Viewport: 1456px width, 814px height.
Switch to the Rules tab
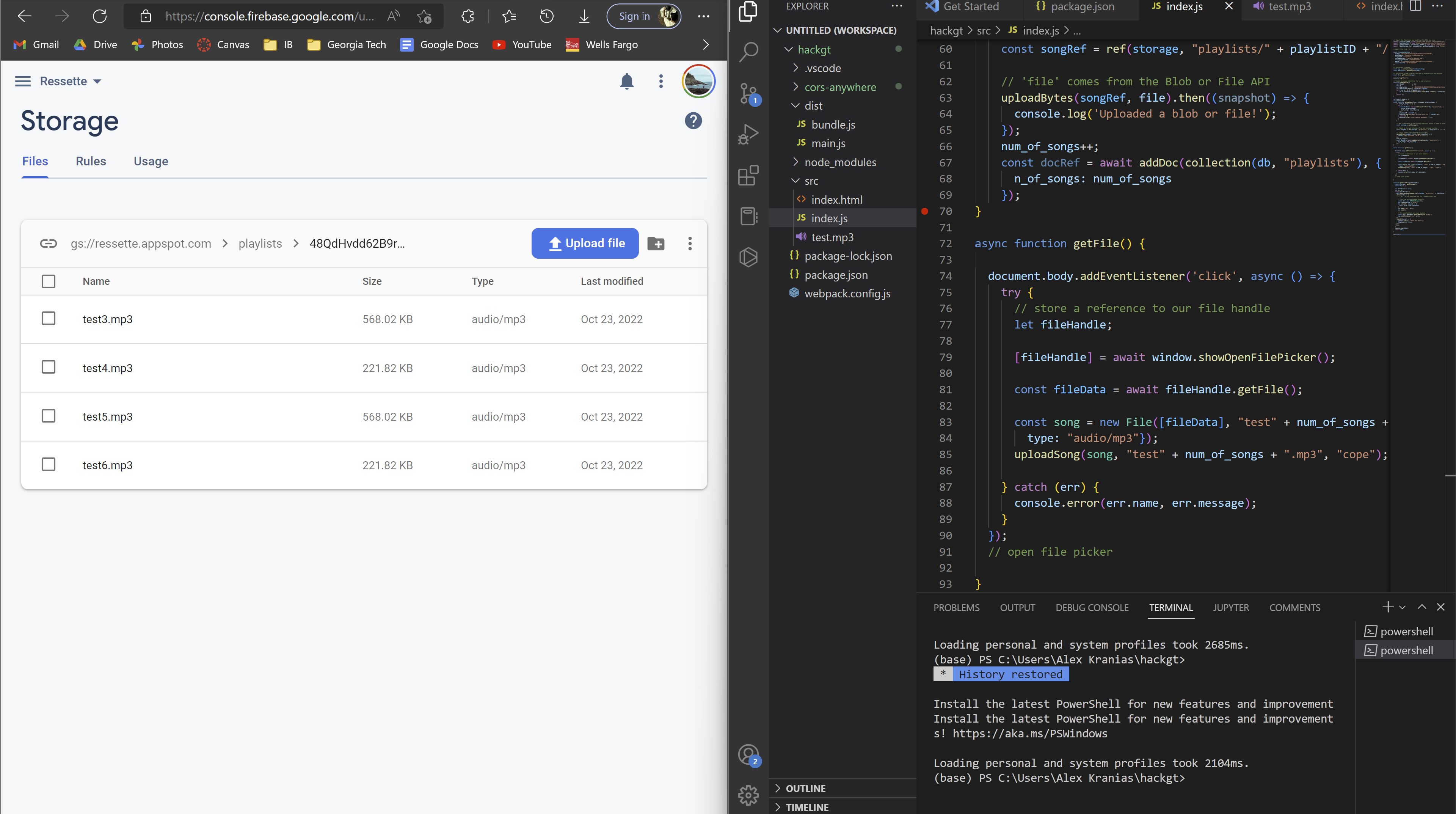(91, 161)
